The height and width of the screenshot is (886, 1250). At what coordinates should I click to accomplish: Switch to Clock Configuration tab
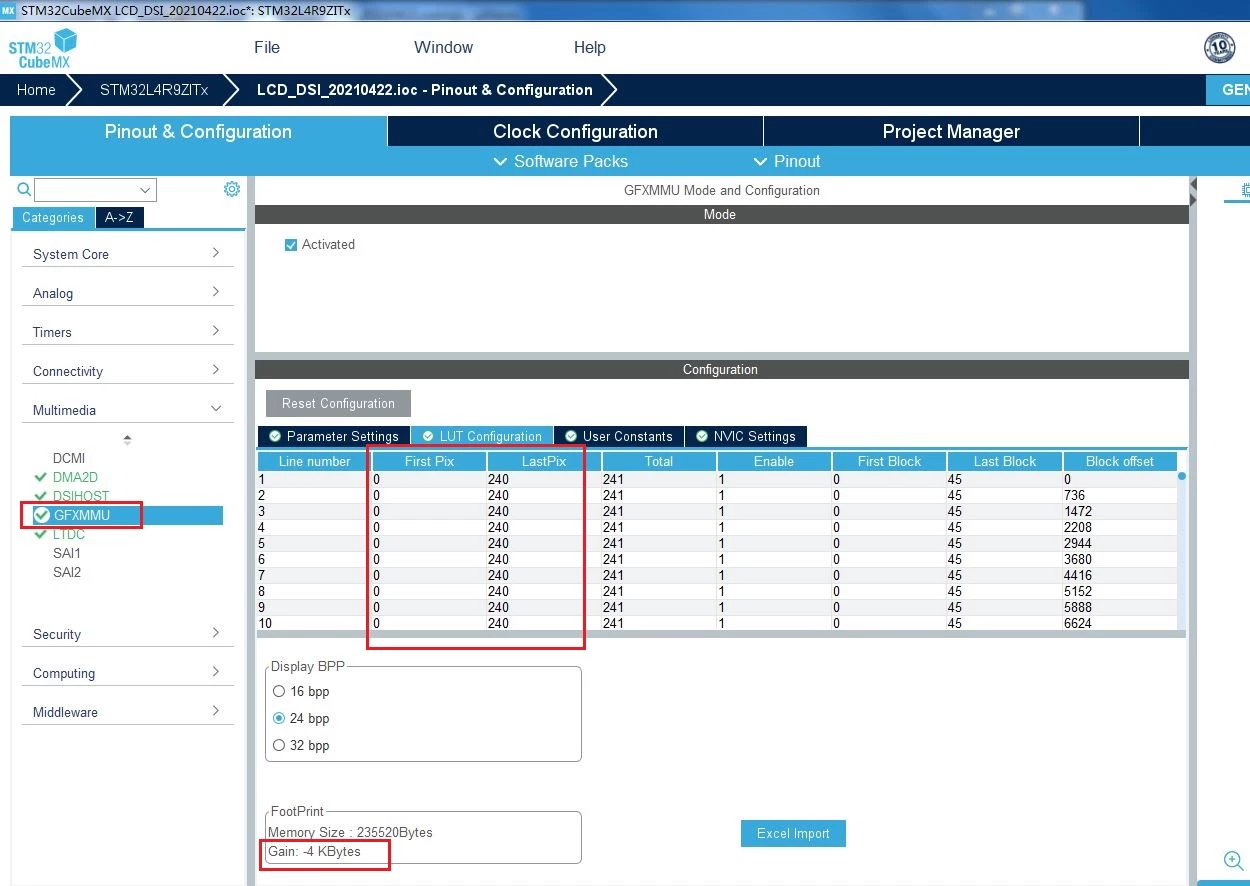(575, 131)
